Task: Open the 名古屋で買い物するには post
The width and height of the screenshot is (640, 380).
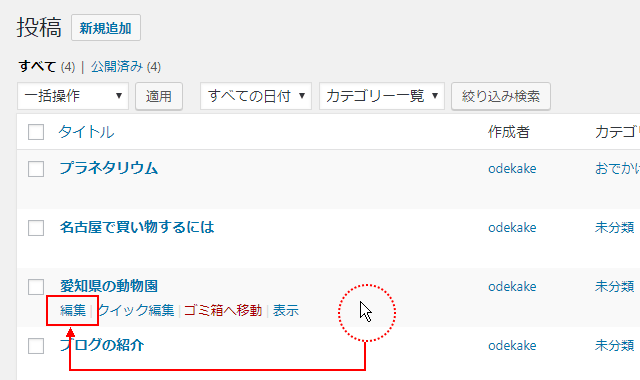Action: (x=137, y=227)
